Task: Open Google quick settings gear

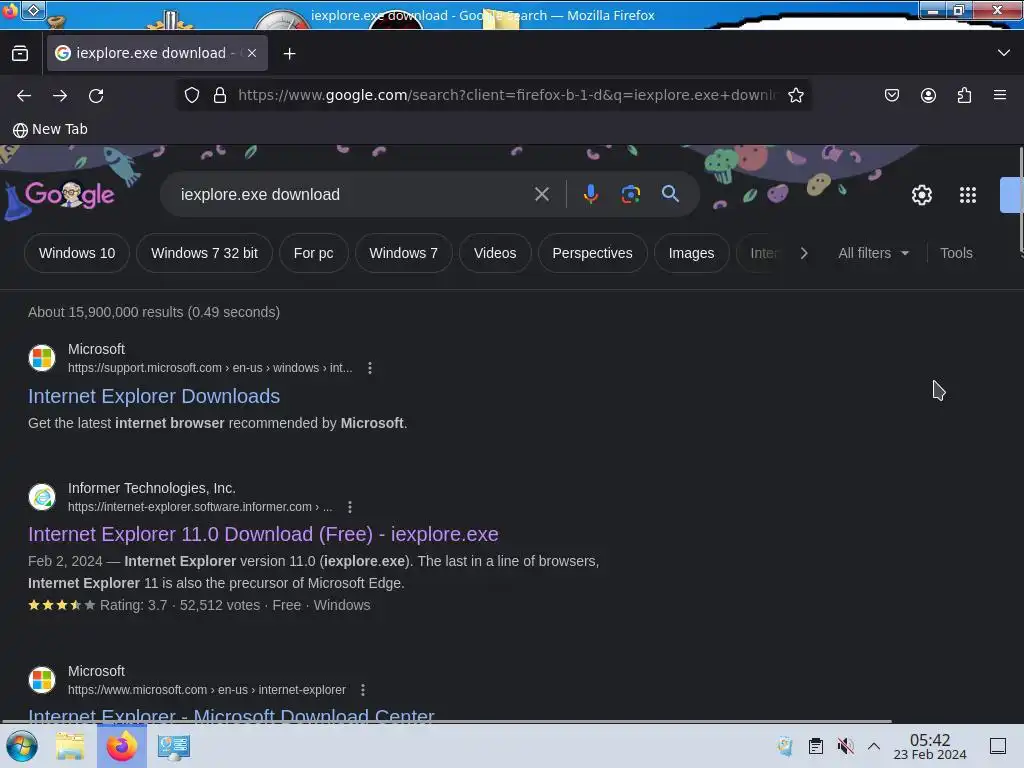Action: pos(921,195)
